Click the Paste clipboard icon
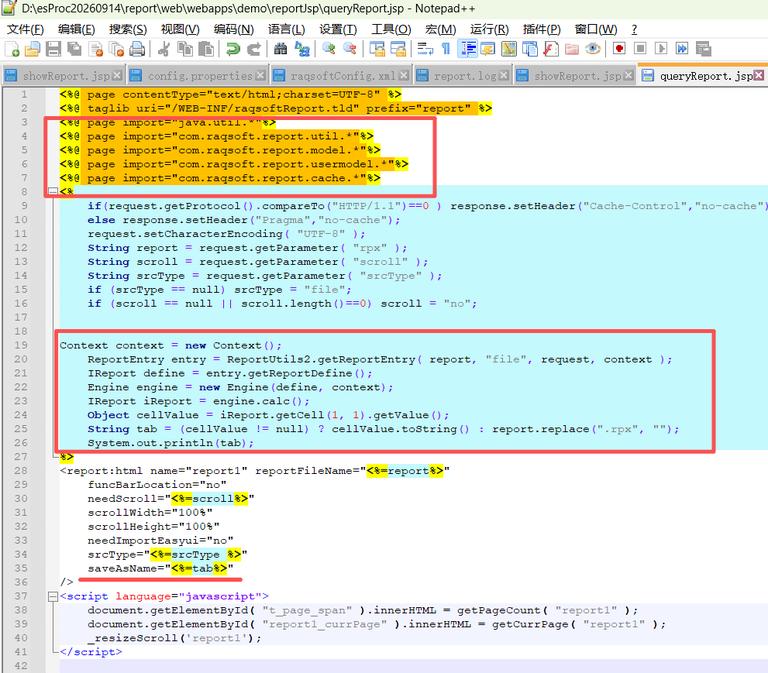This screenshot has width=768, height=673. pyautogui.click(x=206, y=49)
